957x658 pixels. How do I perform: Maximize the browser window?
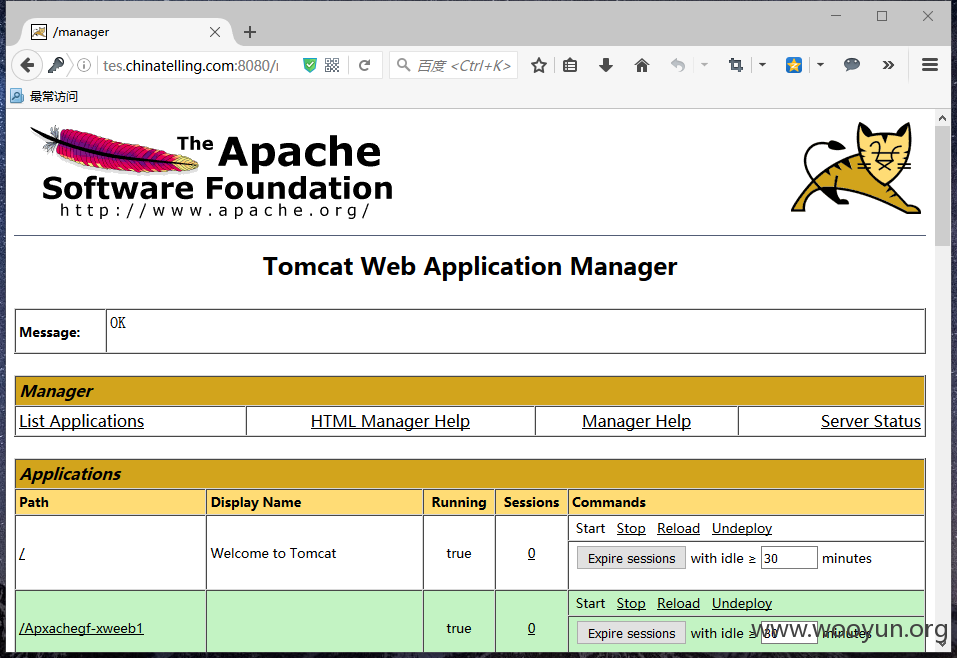[x=882, y=16]
